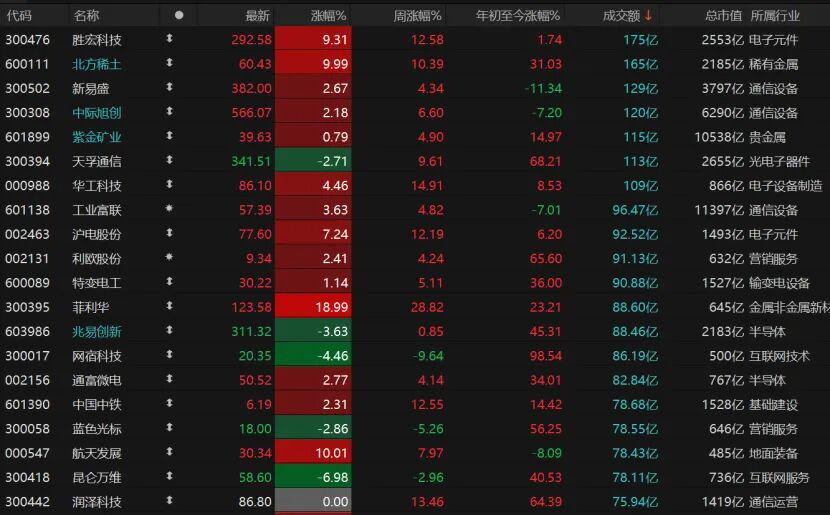Screen dimensions: 830x515
Task: Click the marker icon beside 昆仑万维
Action: [169, 477]
